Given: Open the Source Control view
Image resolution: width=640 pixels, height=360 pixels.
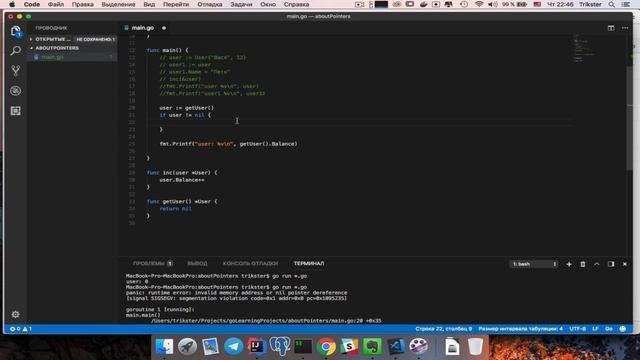Looking at the screenshot, I should pyautogui.click(x=16, y=71).
